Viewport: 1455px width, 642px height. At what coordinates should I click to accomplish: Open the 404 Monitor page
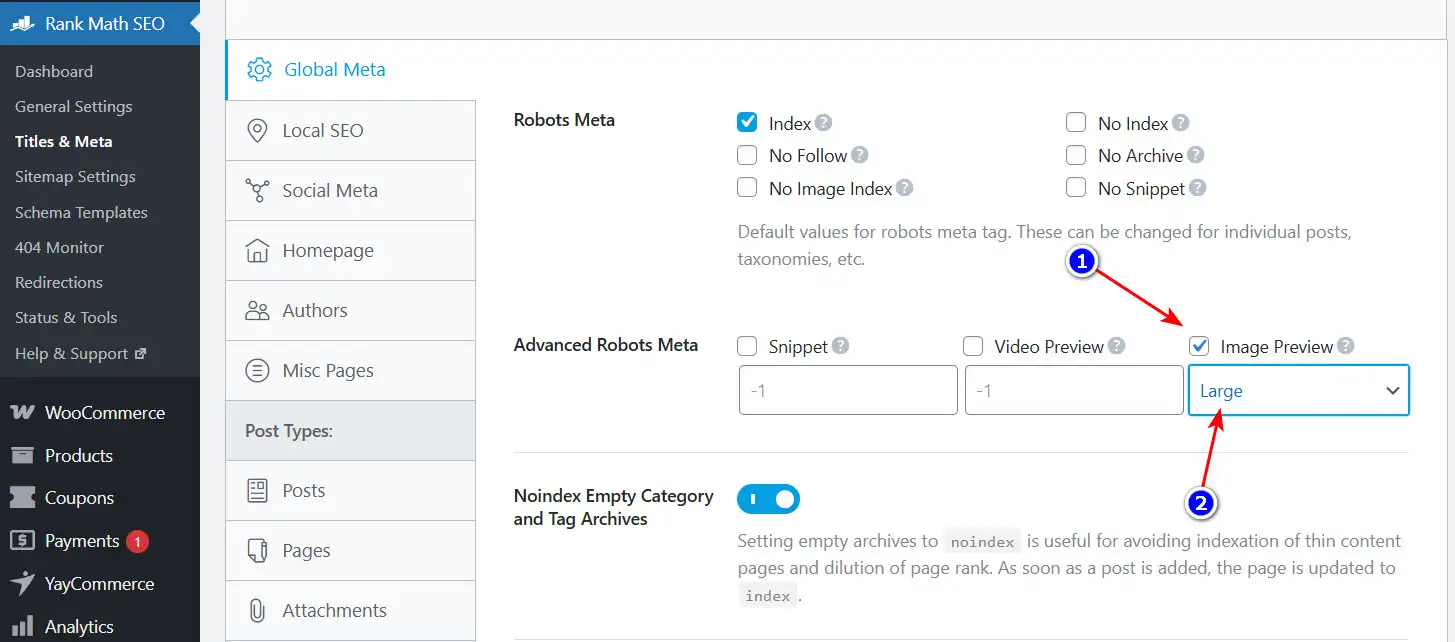pyautogui.click(x=58, y=247)
